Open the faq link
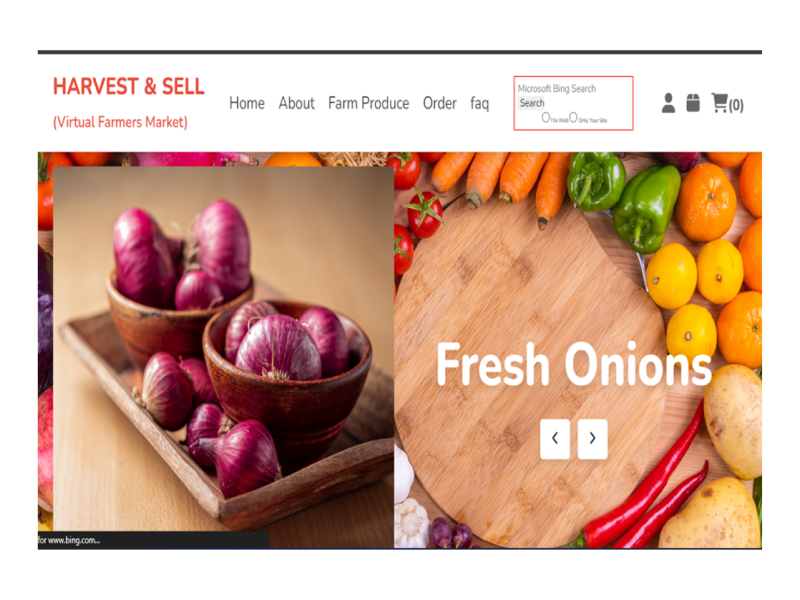The image size is (800, 600). [480, 104]
